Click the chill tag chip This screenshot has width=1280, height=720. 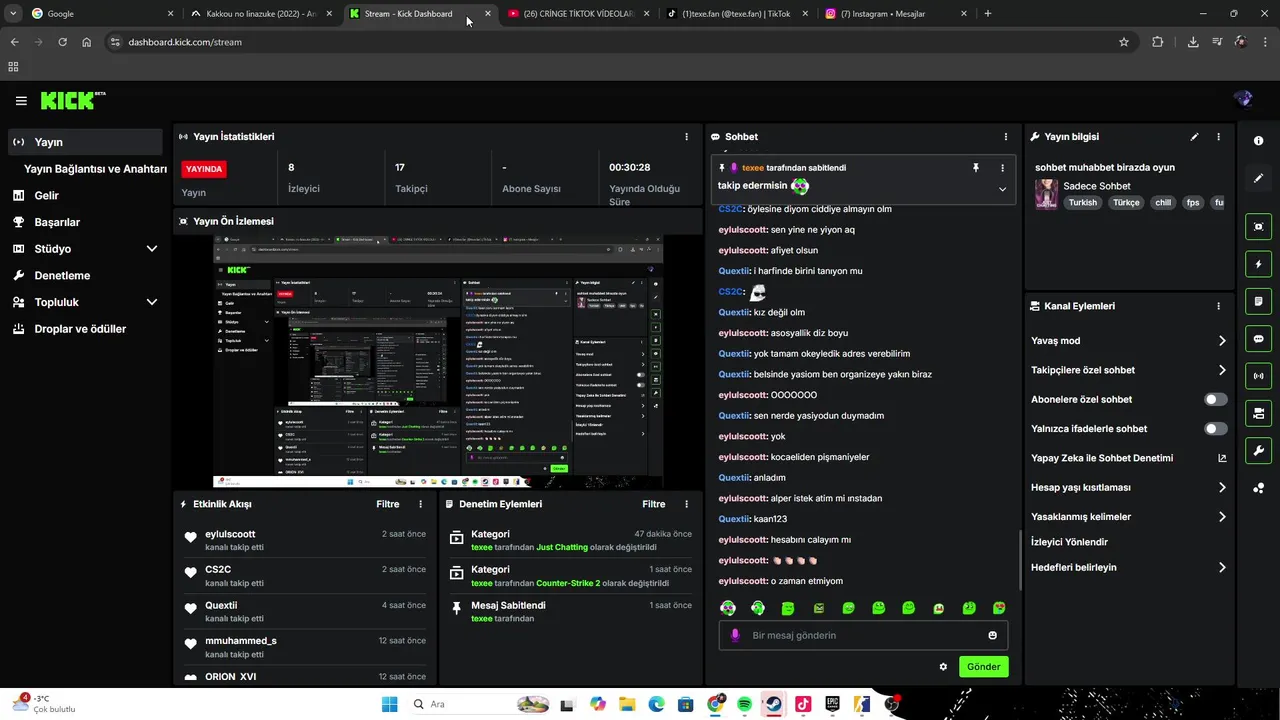coord(1162,202)
